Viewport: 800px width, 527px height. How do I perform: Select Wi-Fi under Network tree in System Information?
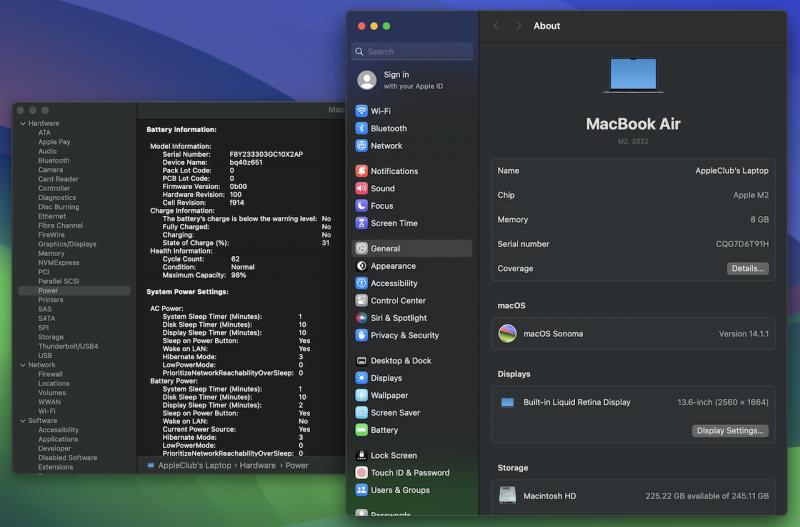tap(46, 412)
